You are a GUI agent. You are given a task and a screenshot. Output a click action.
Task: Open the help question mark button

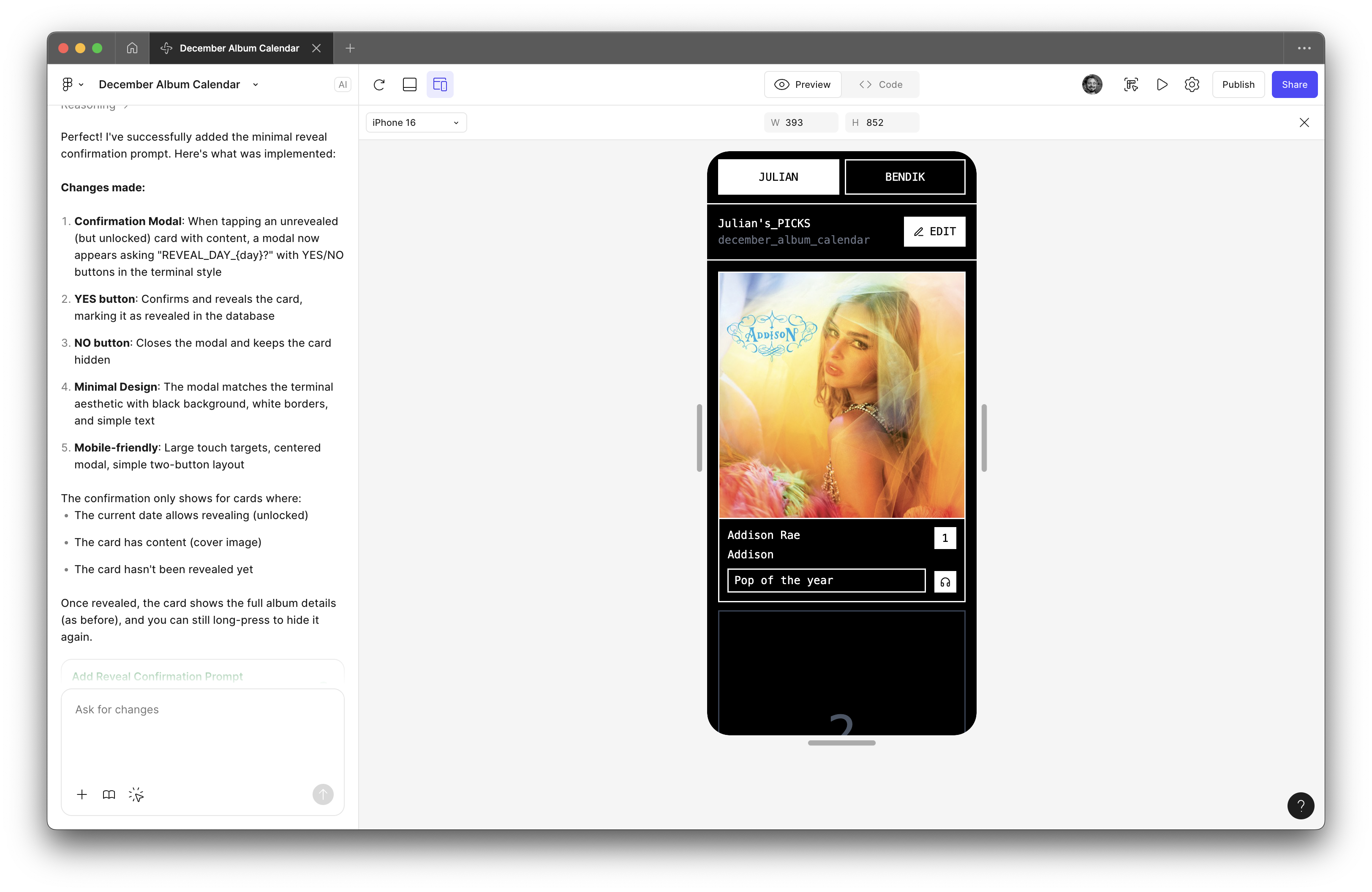[1301, 805]
